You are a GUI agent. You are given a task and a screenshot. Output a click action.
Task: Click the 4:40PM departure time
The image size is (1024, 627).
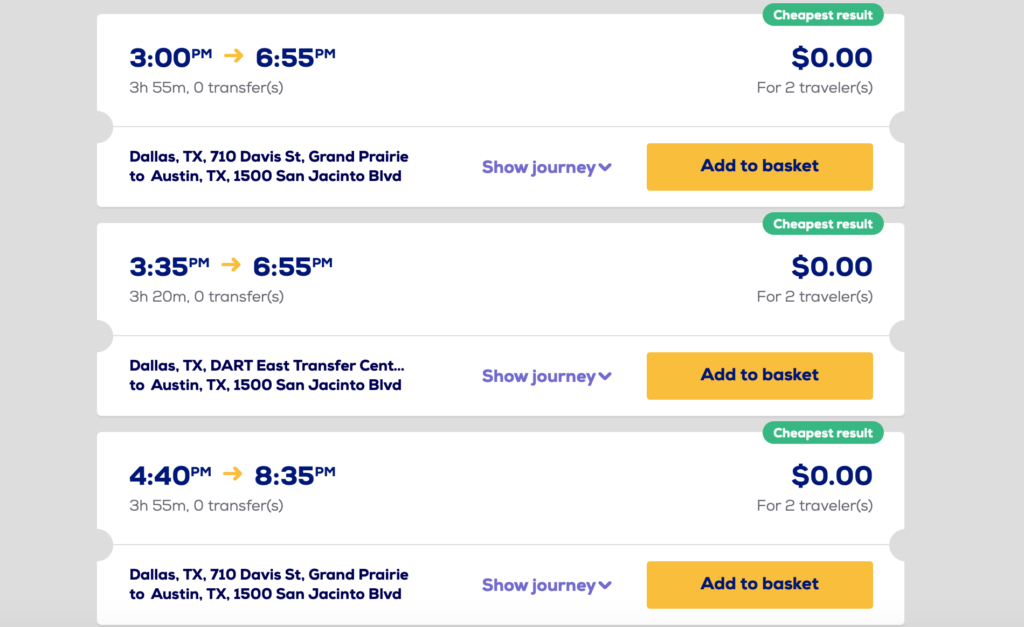[170, 475]
